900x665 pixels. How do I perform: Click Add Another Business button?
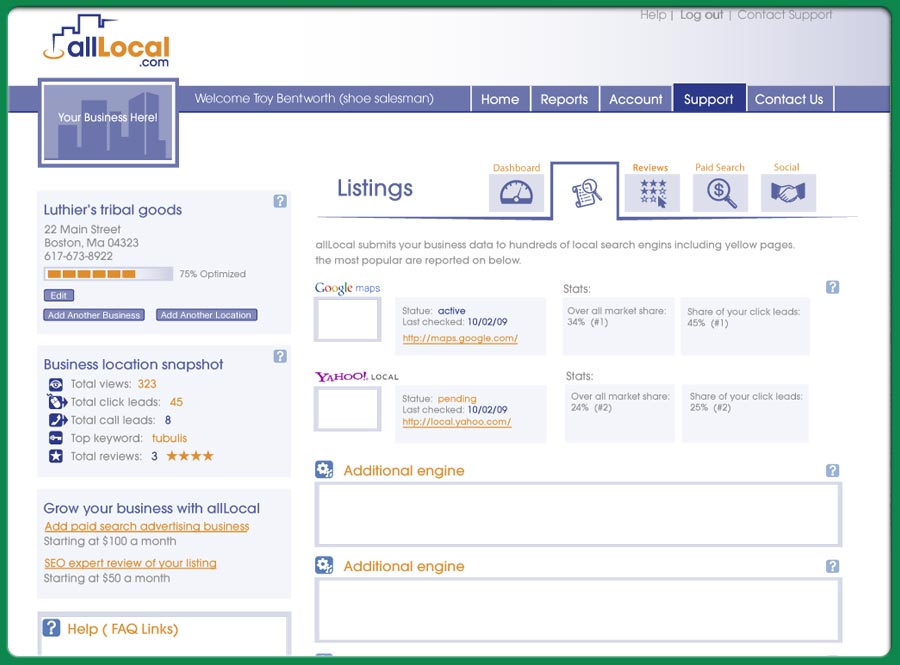[94, 315]
